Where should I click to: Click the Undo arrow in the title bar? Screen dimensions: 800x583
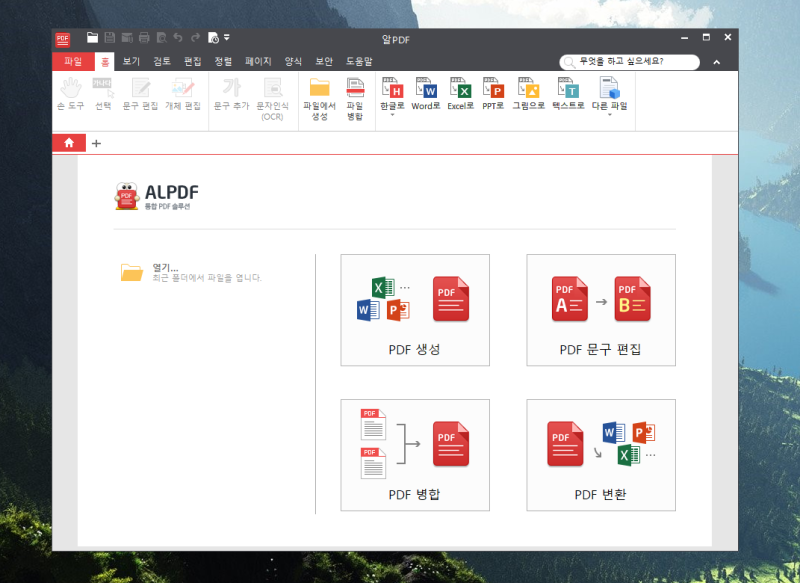click(x=178, y=38)
